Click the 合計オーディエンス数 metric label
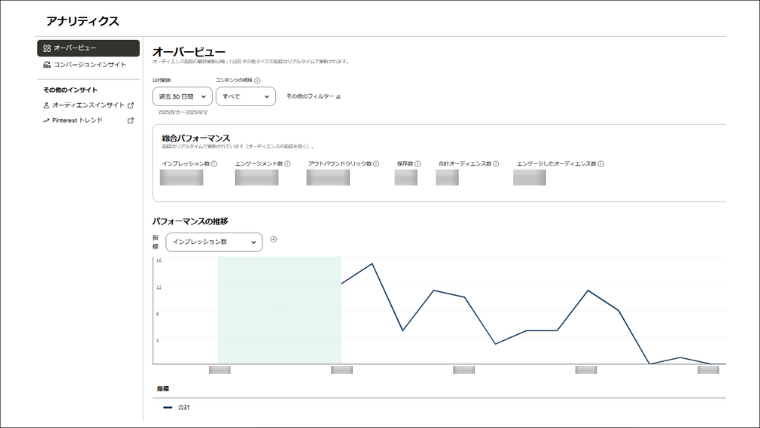 [465, 164]
